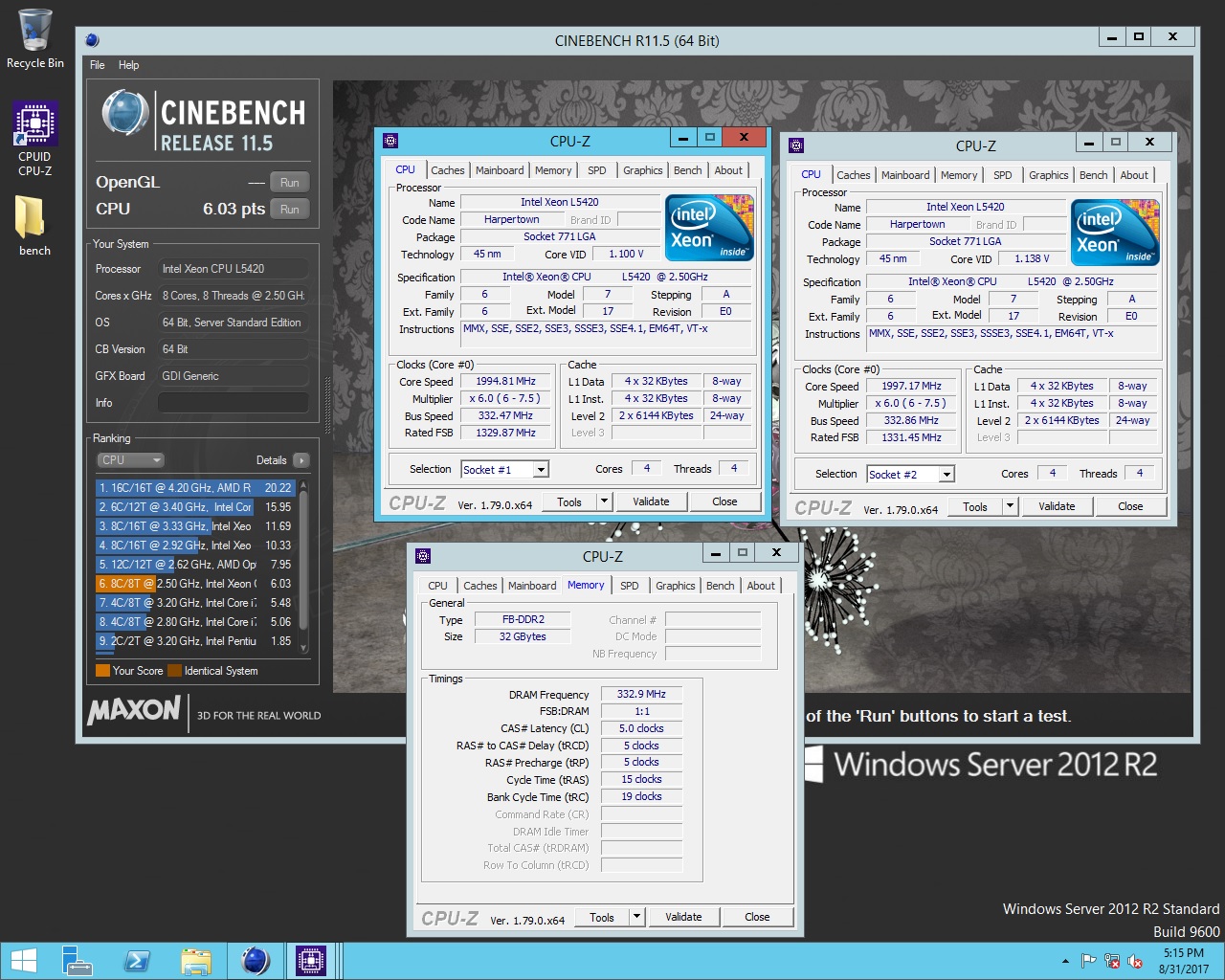Show hidden tray icons arrow
The width and height of the screenshot is (1225, 980).
(x=1065, y=961)
